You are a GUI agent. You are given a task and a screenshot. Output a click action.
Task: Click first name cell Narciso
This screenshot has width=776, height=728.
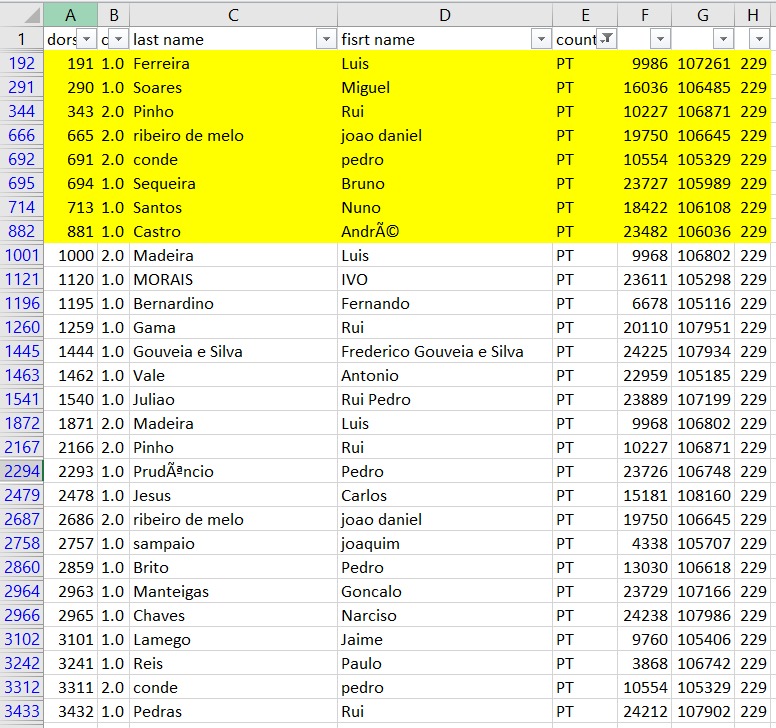click(x=445, y=615)
